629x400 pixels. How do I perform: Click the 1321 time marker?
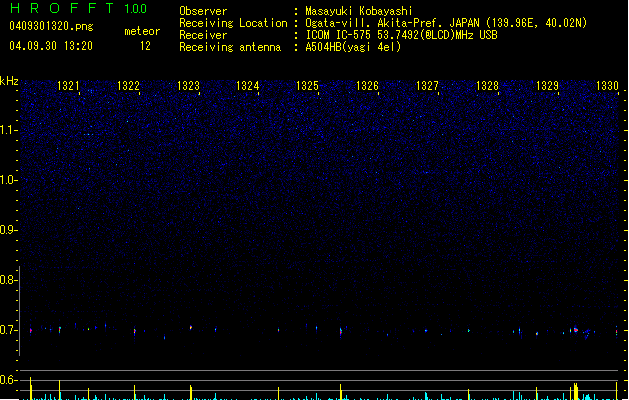coord(68,86)
